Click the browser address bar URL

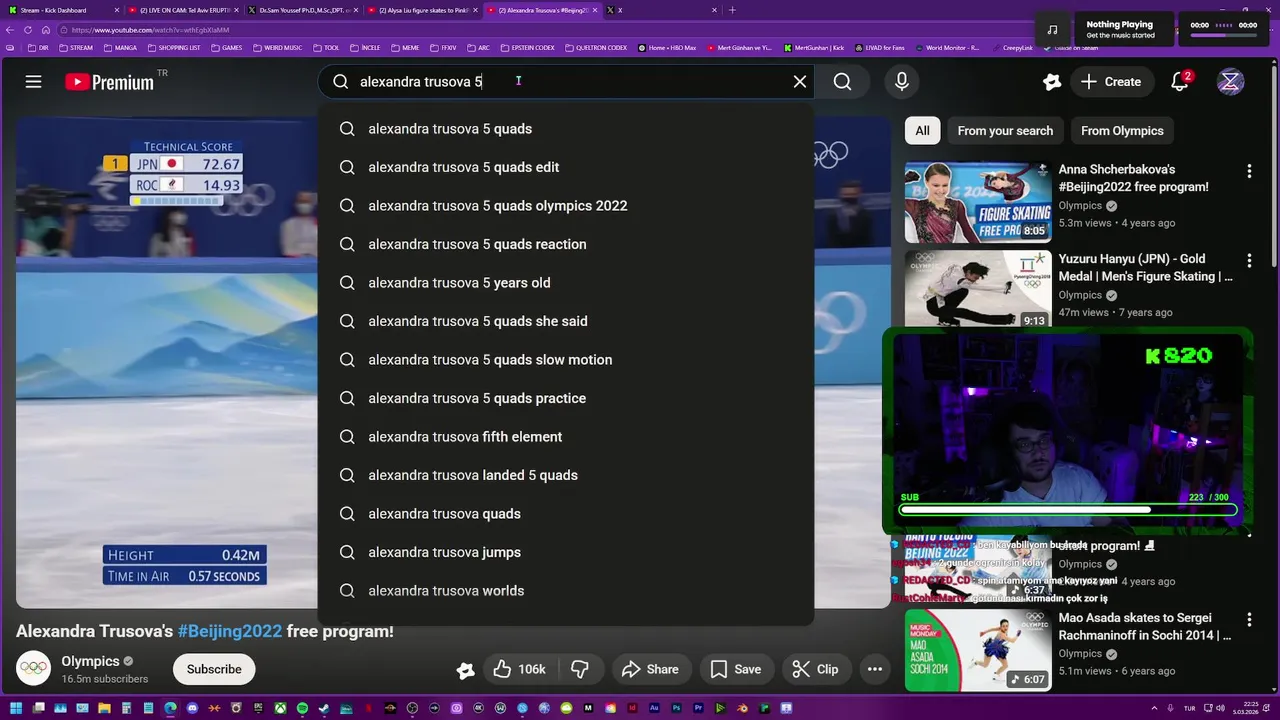coord(150,30)
